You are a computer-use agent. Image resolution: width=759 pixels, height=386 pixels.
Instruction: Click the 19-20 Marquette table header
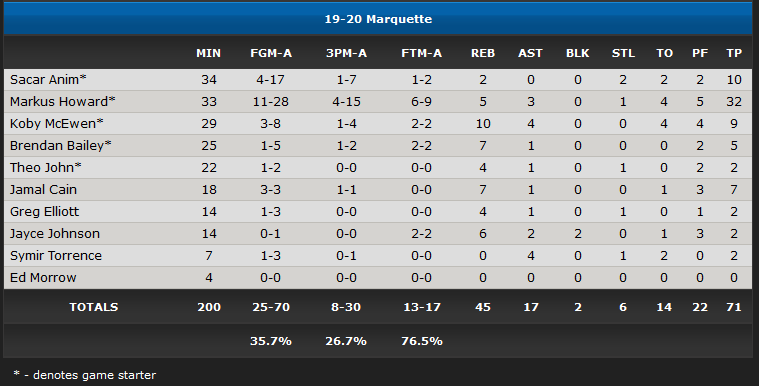point(378,19)
